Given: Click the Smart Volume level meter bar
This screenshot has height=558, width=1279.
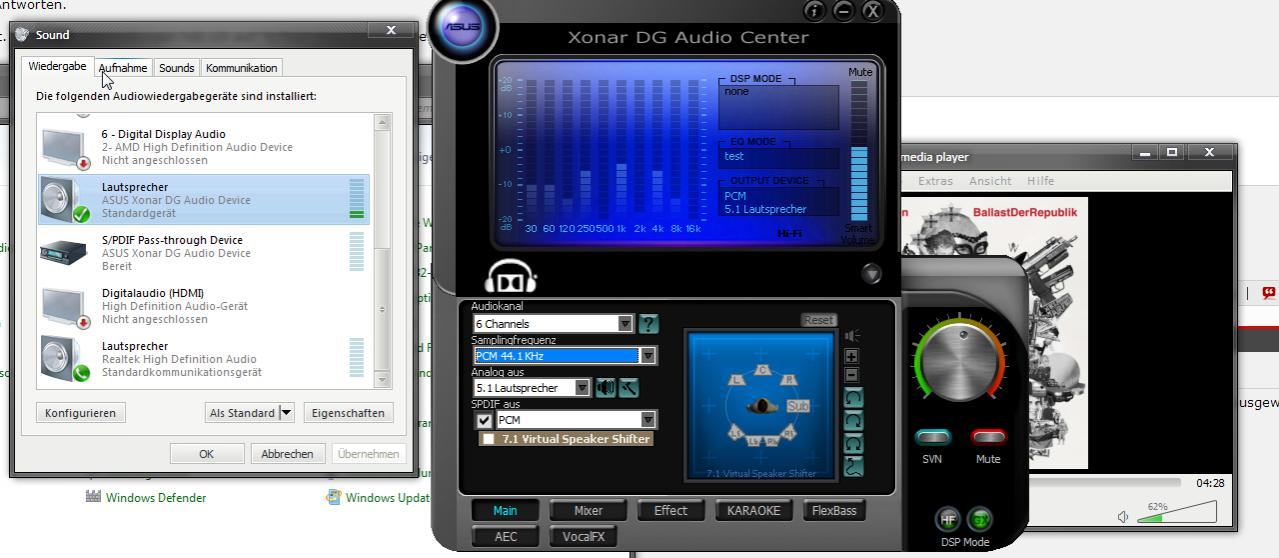Looking at the screenshot, I should point(859,150).
